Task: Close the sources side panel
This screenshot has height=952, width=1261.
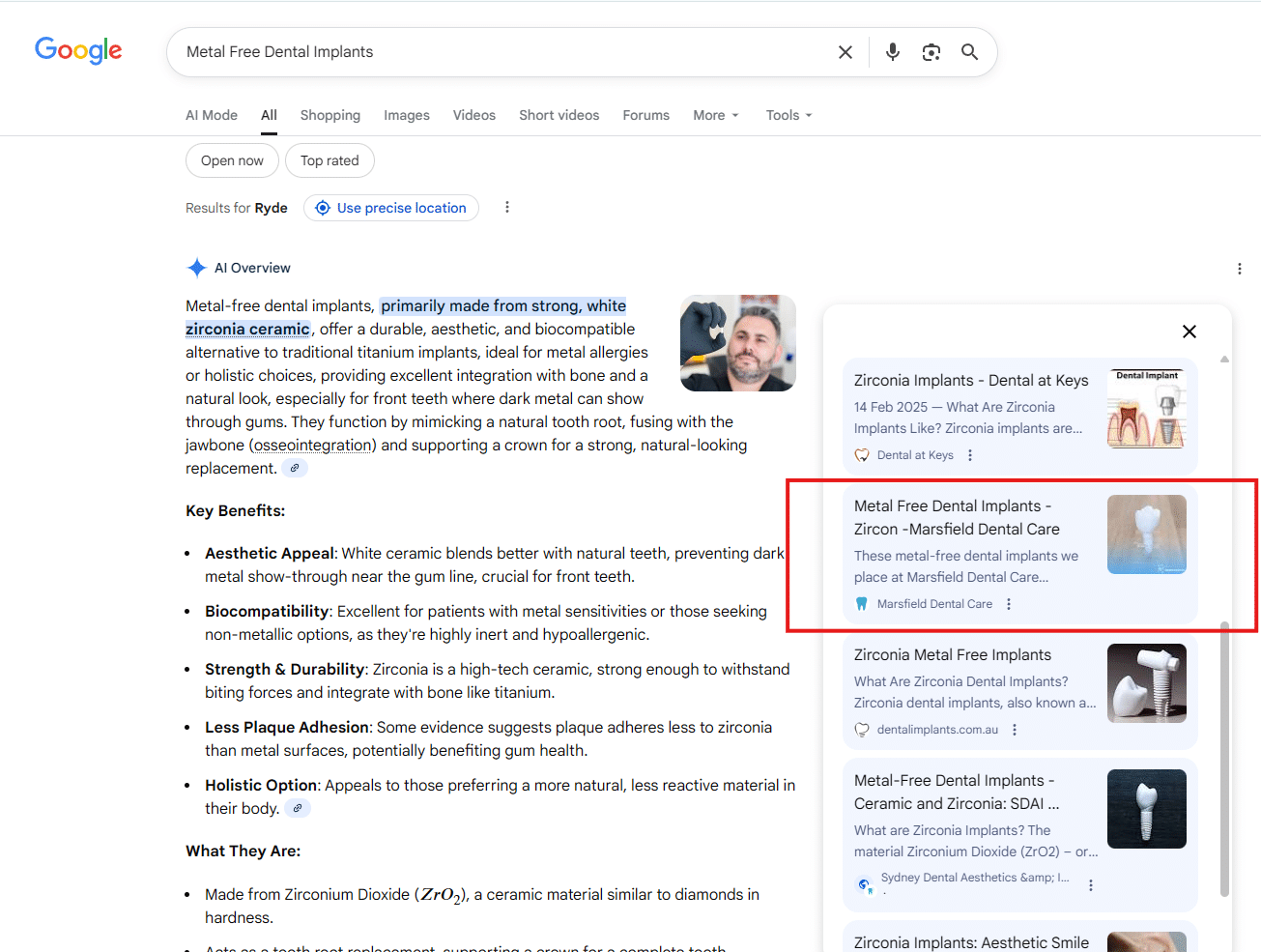Action: pyautogui.click(x=1189, y=332)
